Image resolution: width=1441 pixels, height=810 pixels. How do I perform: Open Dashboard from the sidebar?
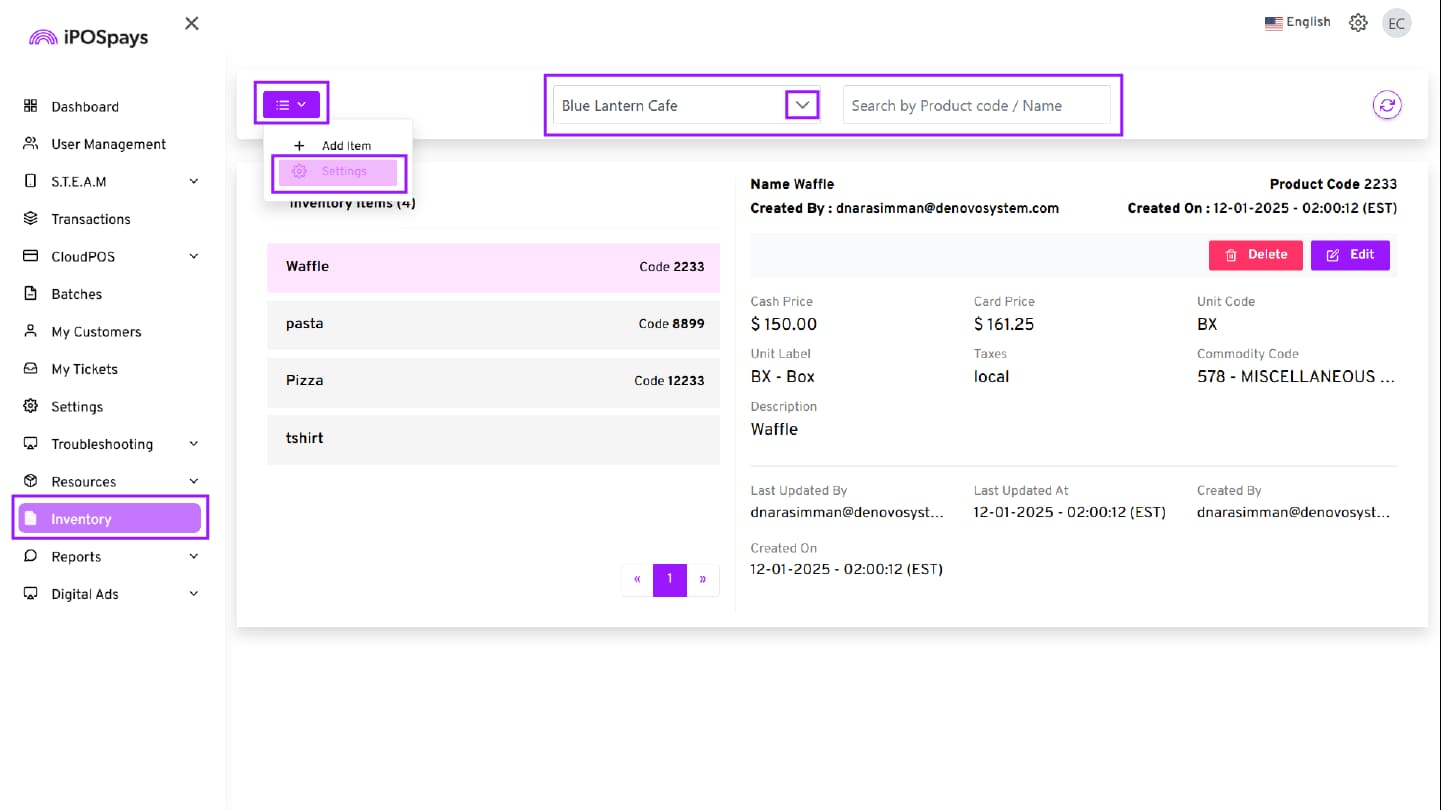coord(85,107)
